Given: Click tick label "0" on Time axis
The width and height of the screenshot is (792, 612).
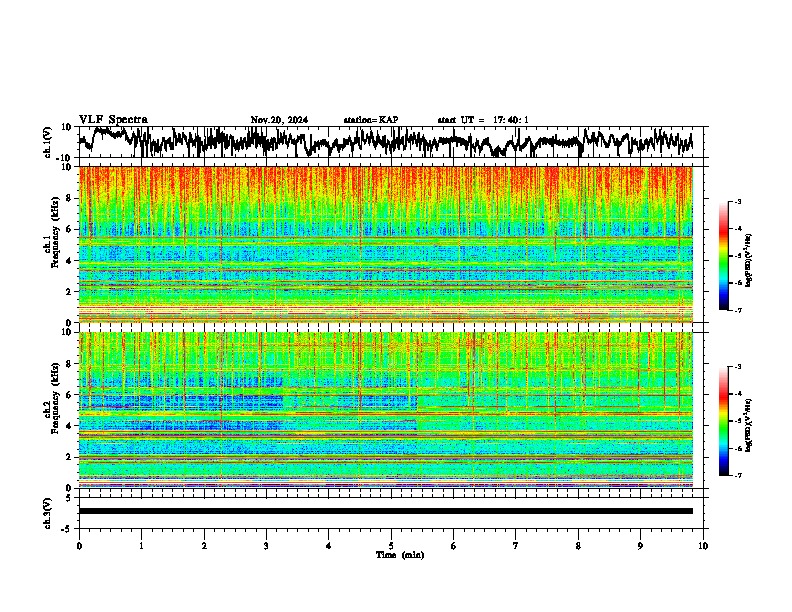Looking at the screenshot, I should 79,546.
